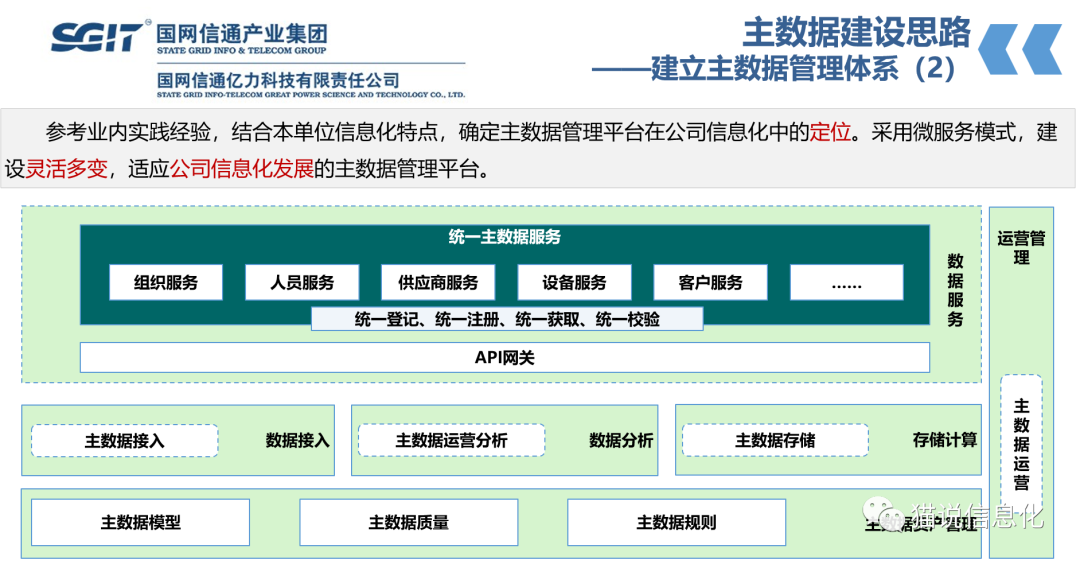
Task: Click the 客户服务 box
Action: coord(710,283)
